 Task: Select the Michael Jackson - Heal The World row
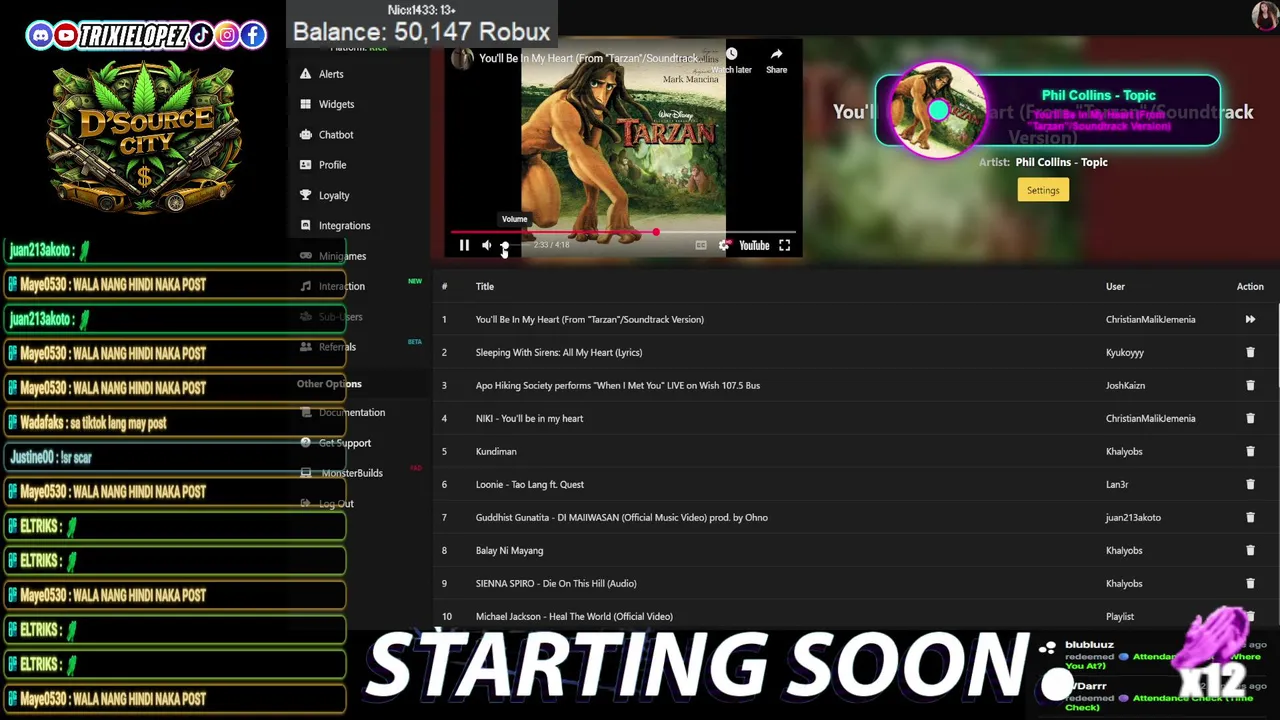(x=855, y=616)
